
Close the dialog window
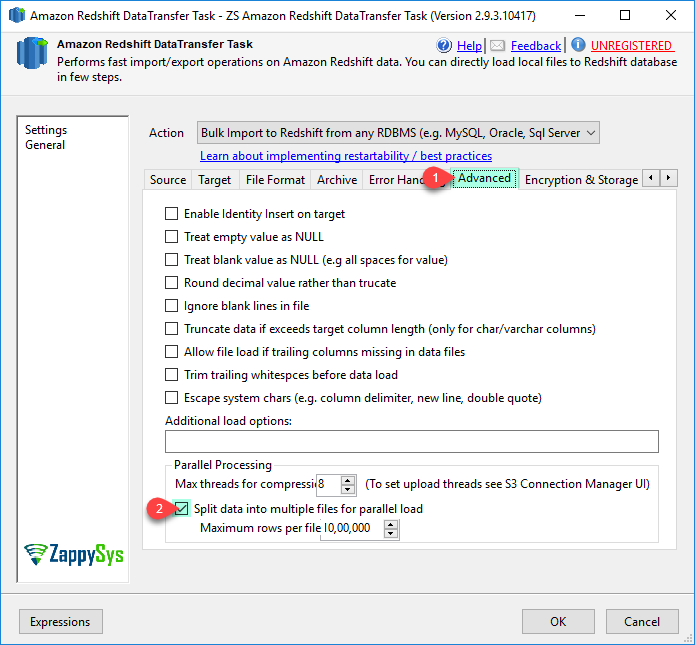coord(671,16)
